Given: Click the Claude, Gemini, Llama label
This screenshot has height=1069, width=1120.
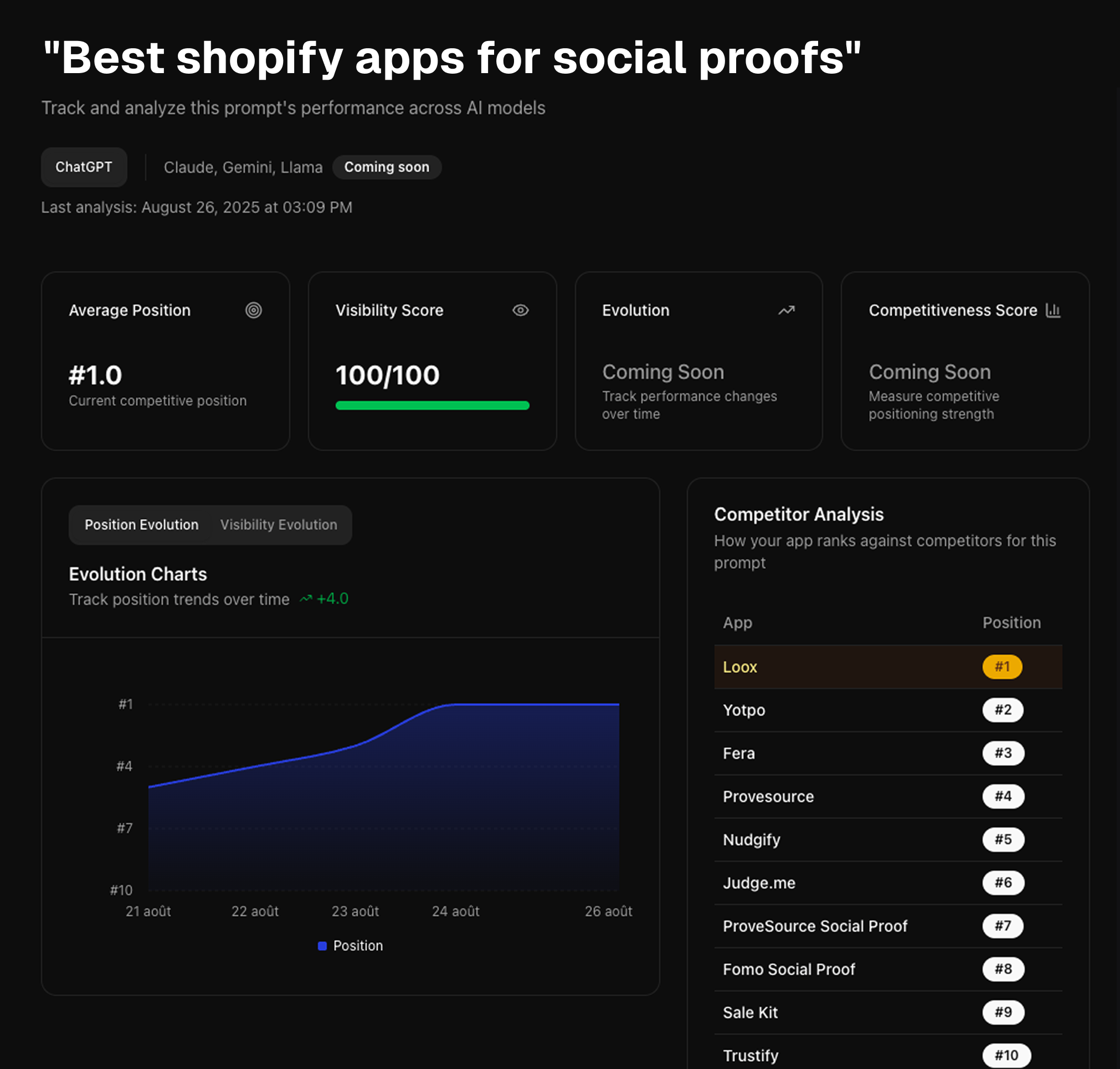Looking at the screenshot, I should coord(243,167).
